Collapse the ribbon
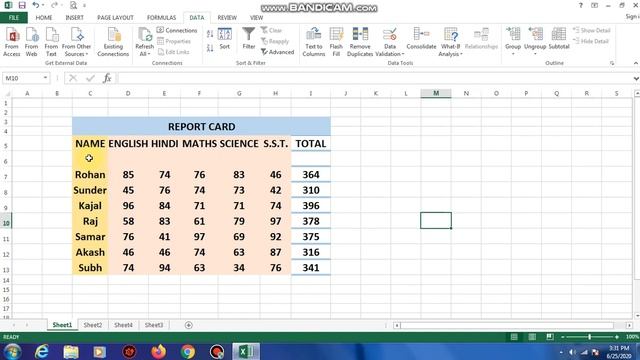640x360 pixels. (x=636, y=63)
